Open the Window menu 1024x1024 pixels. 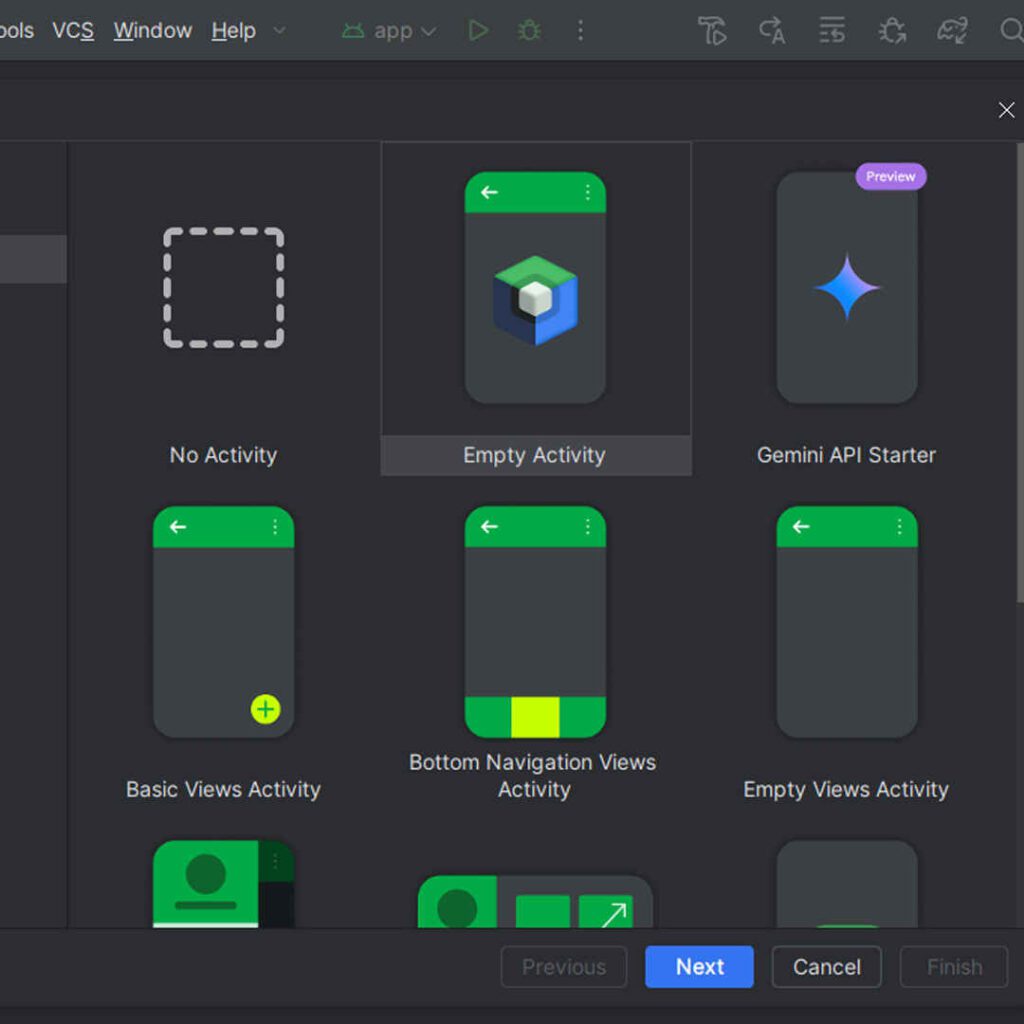(x=152, y=31)
